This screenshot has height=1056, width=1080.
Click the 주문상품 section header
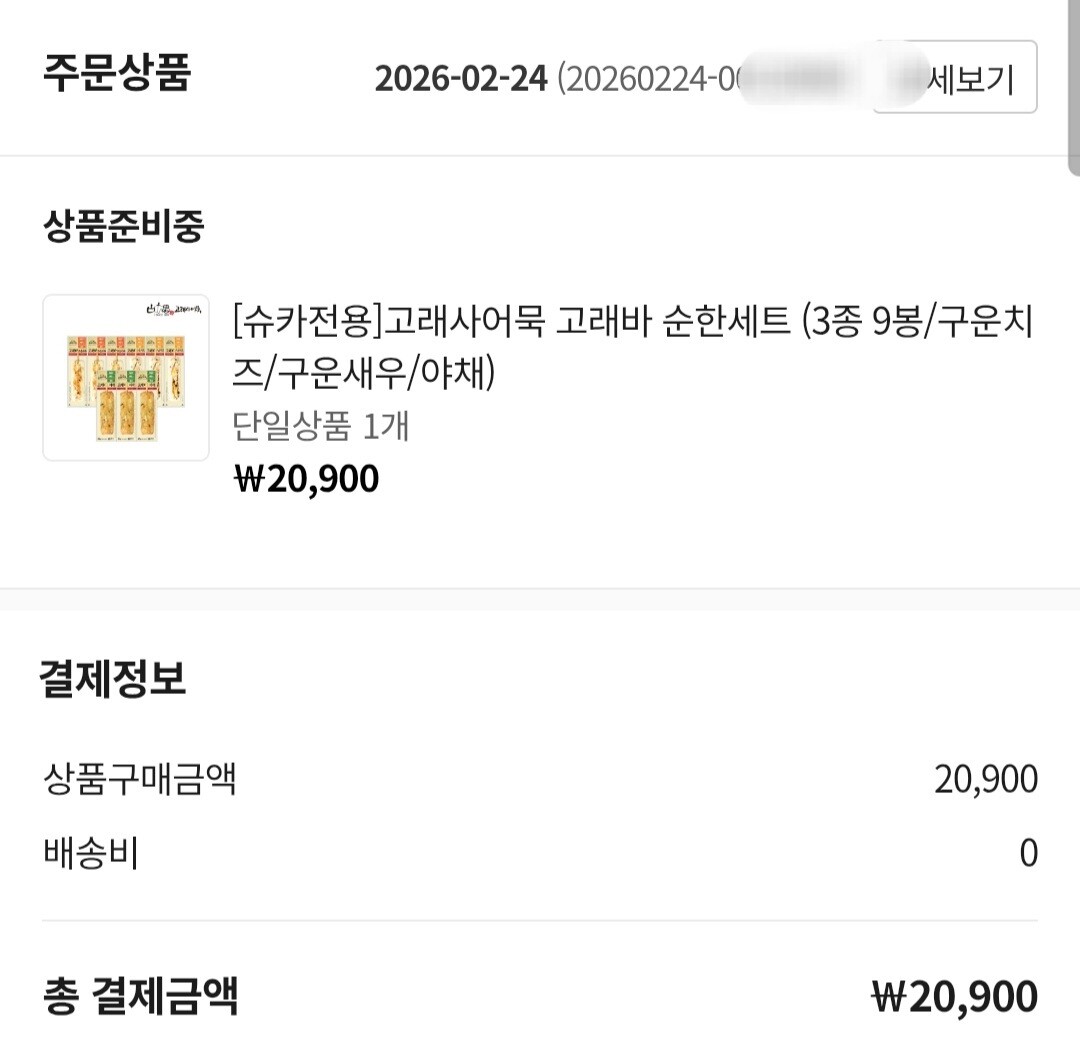116,74
